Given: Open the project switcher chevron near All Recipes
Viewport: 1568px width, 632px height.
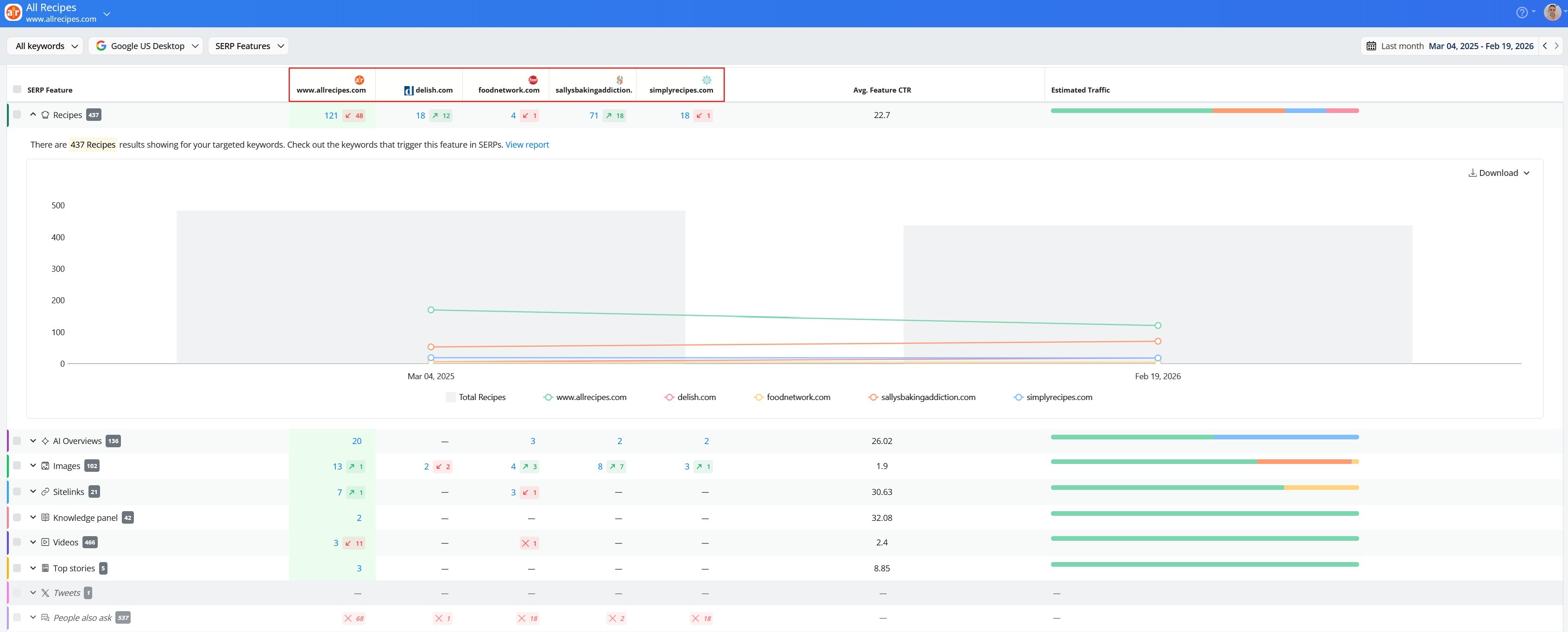Looking at the screenshot, I should coord(107,13).
